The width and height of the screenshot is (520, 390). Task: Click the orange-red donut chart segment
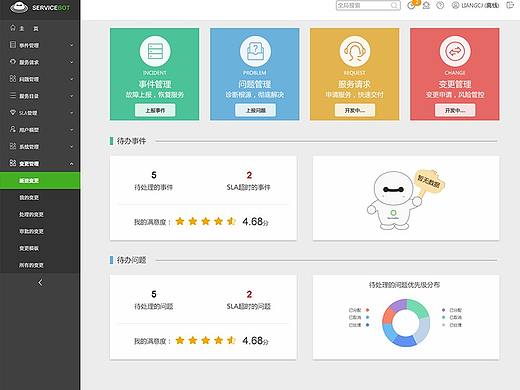click(388, 315)
